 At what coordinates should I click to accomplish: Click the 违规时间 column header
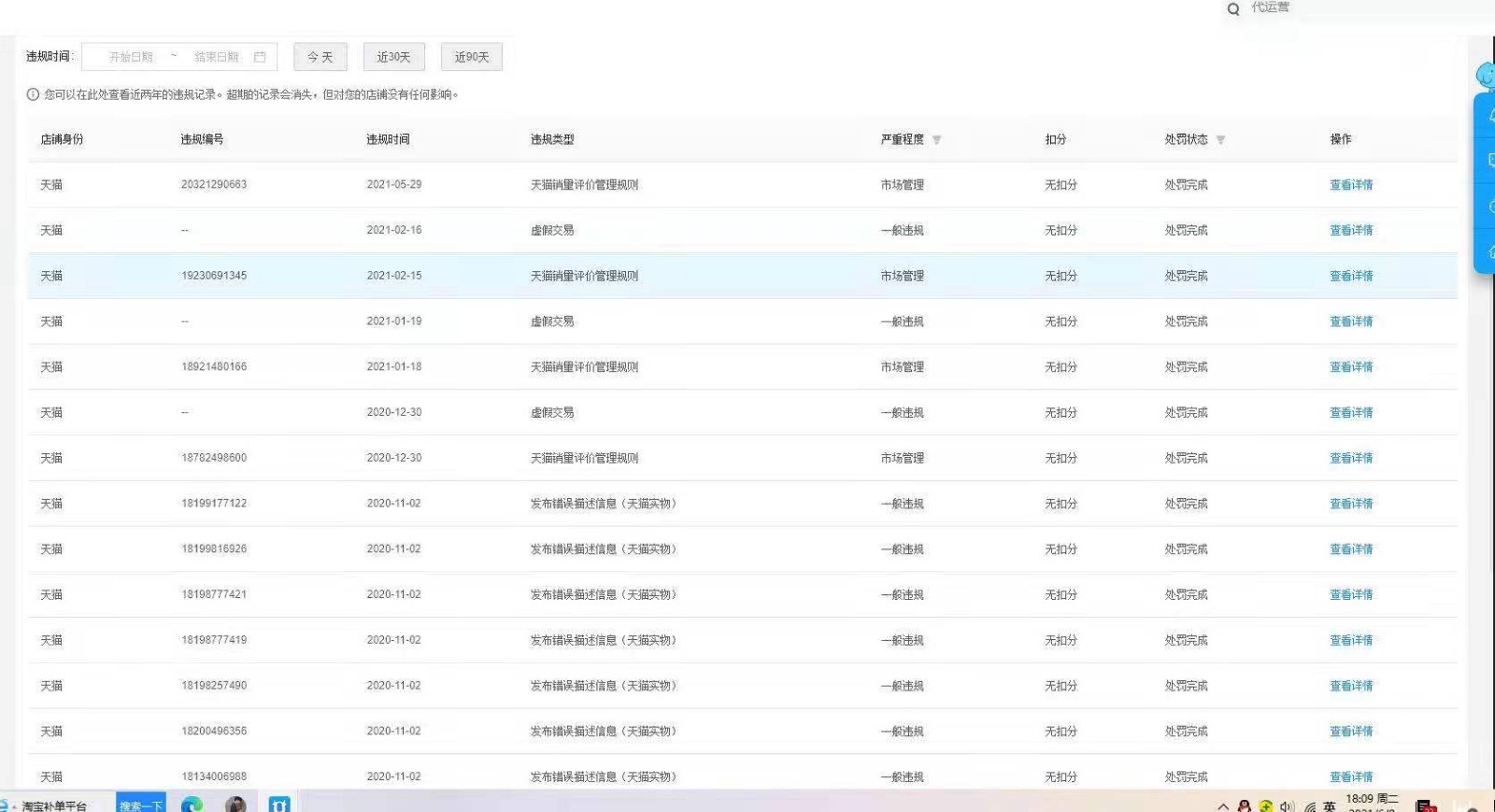[x=388, y=139]
